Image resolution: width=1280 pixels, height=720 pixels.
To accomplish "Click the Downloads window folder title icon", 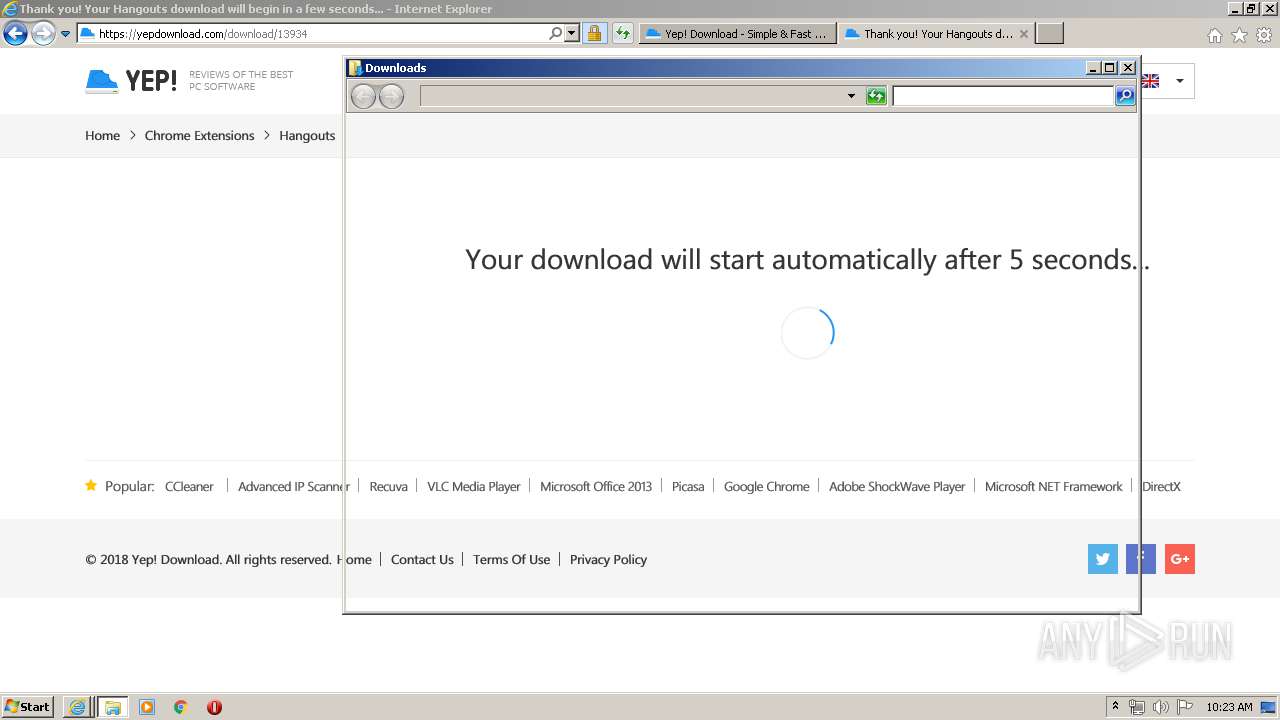I will tap(354, 68).
